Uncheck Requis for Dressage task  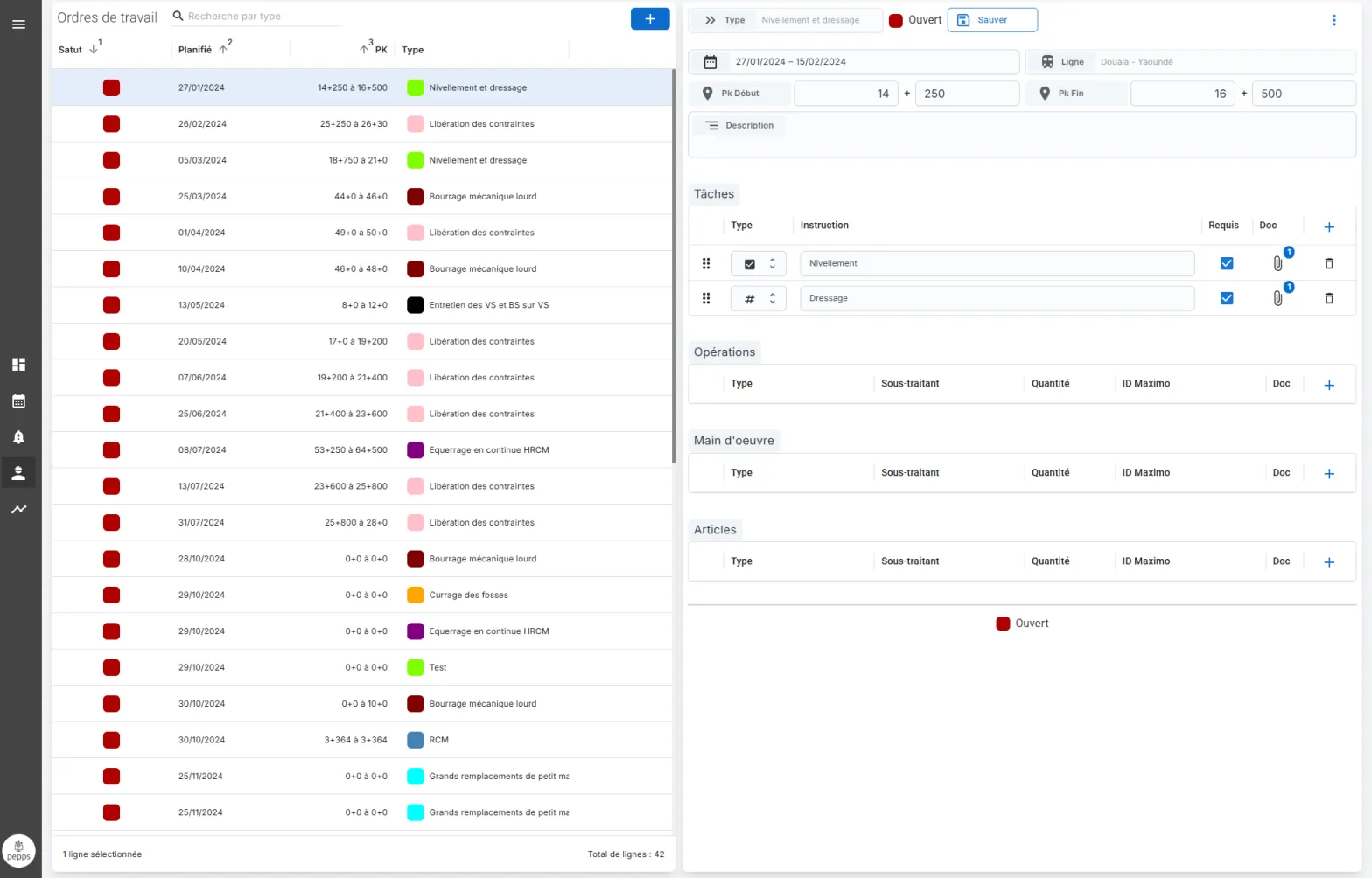click(x=1227, y=298)
